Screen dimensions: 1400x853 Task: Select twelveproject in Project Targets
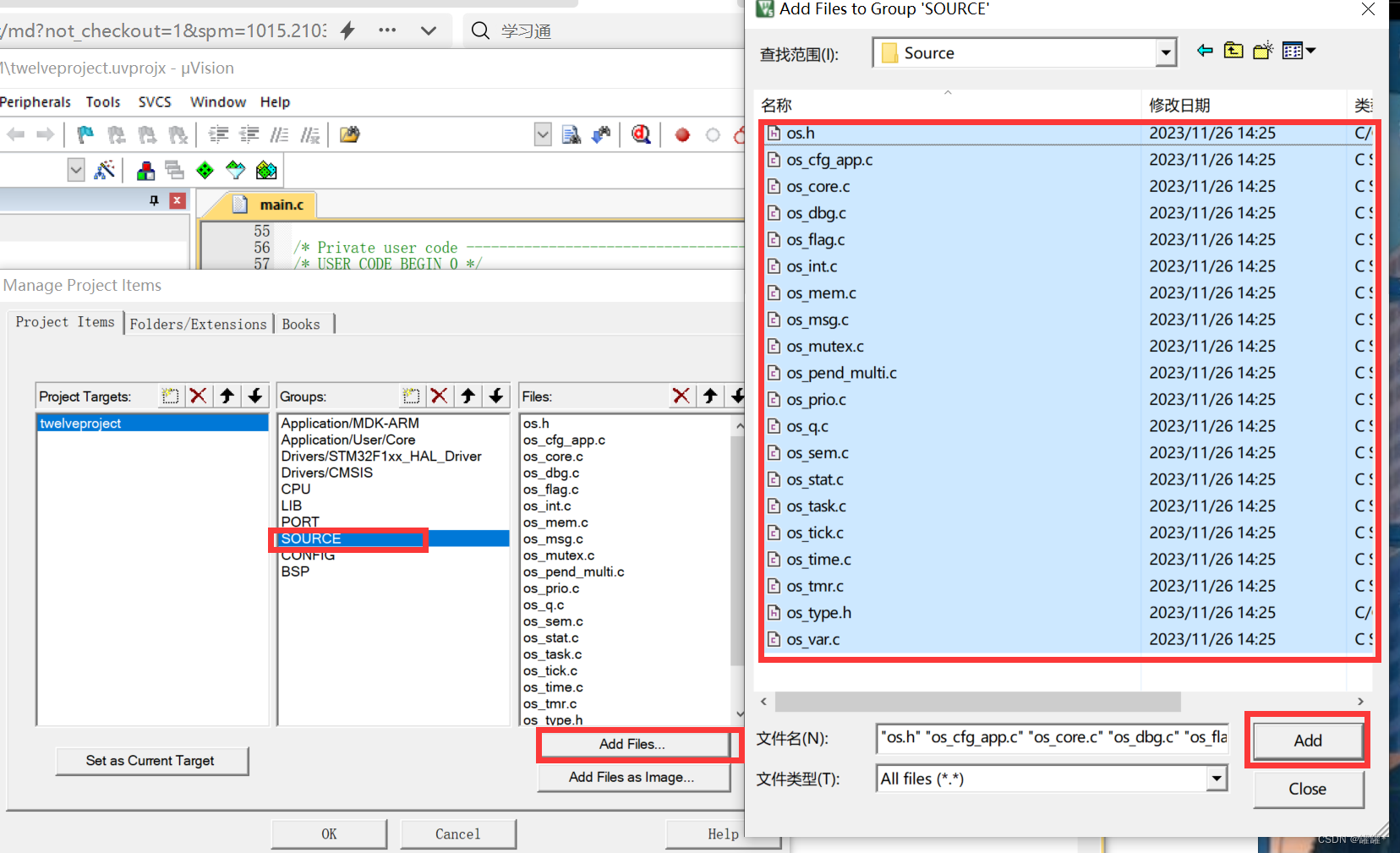(x=152, y=423)
